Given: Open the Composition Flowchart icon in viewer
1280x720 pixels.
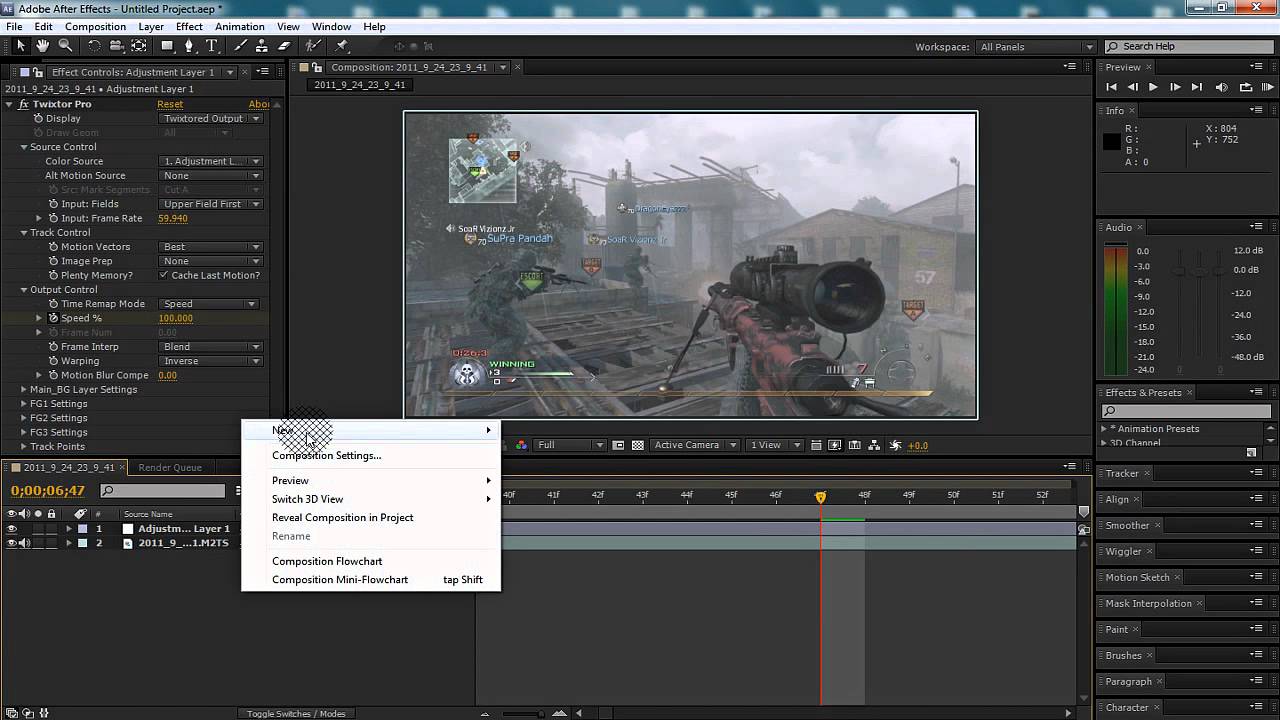Looking at the screenshot, I should 874,445.
